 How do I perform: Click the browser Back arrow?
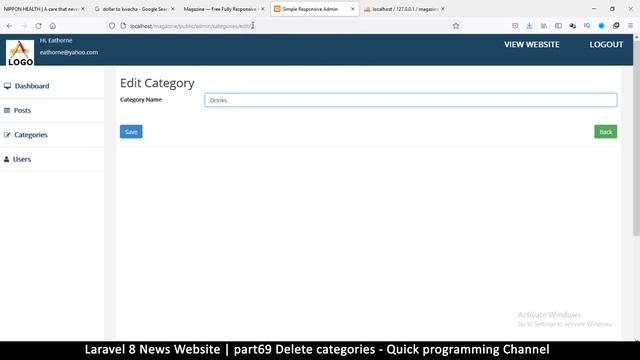(9, 26)
